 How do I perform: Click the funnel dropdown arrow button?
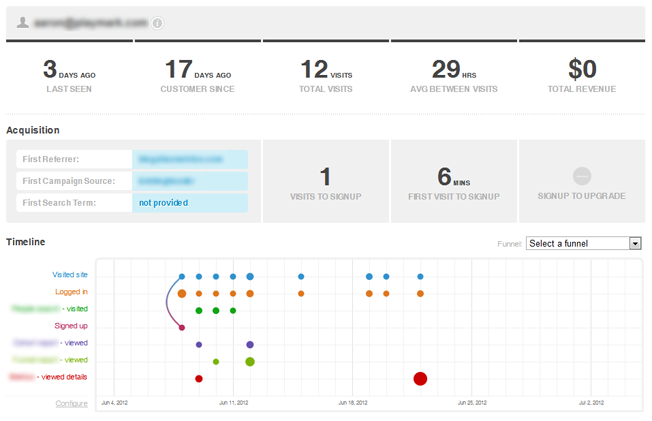point(635,243)
